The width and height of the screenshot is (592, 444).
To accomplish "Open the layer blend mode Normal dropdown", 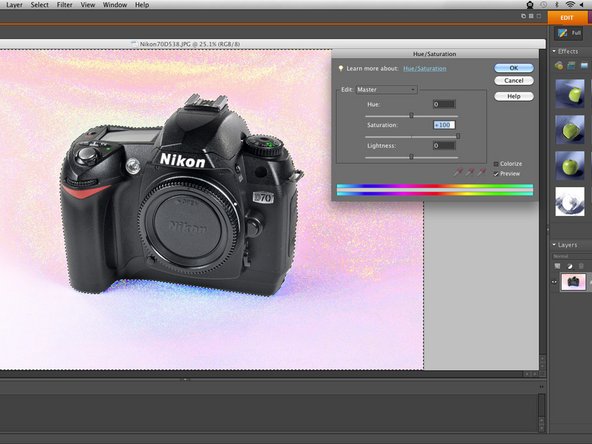I will (571, 256).
